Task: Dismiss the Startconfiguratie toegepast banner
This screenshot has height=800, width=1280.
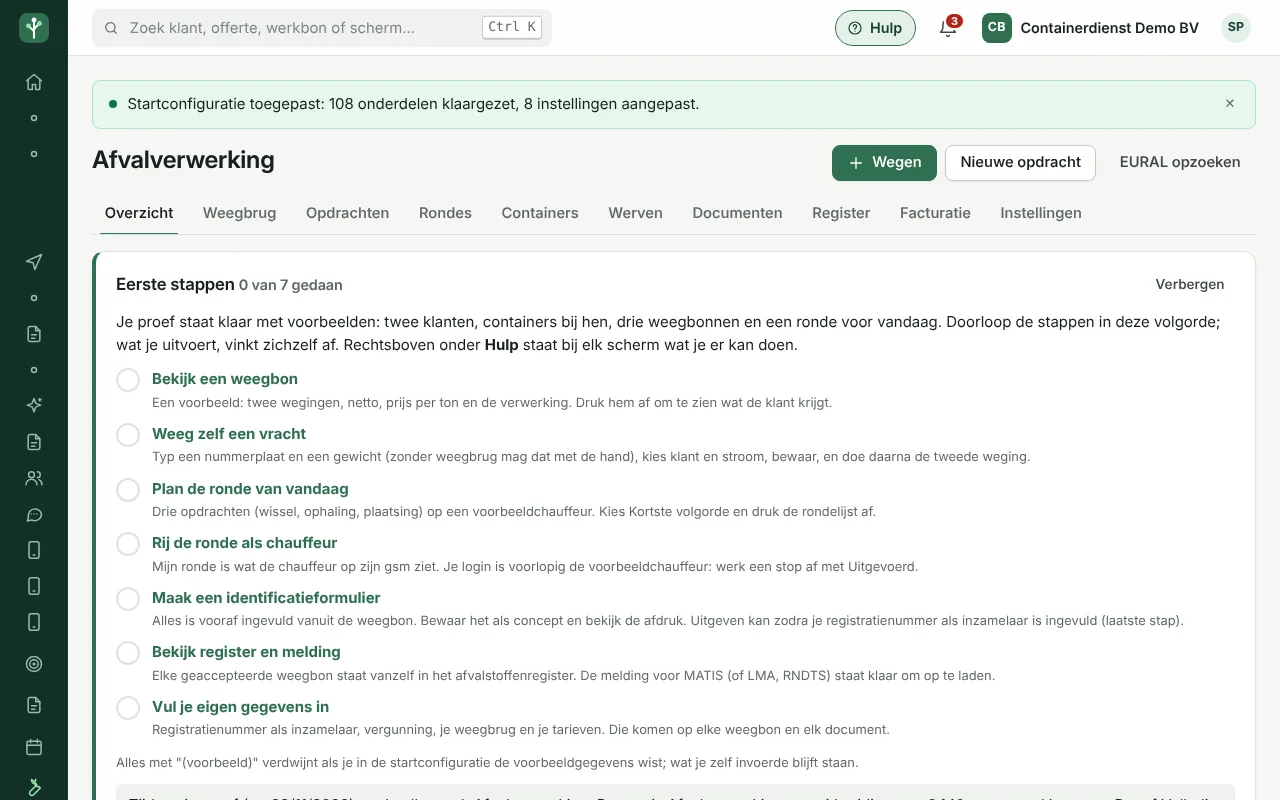Action: [x=1230, y=104]
